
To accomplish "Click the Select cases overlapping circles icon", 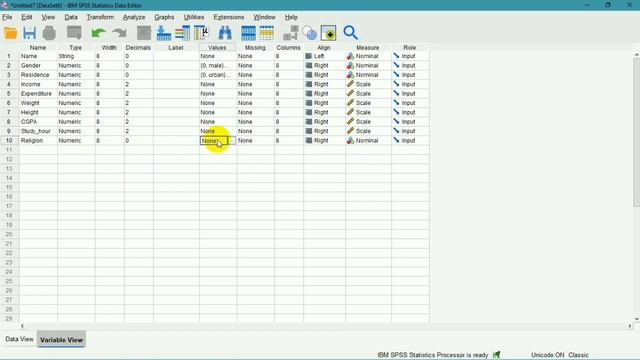I will (310, 33).
